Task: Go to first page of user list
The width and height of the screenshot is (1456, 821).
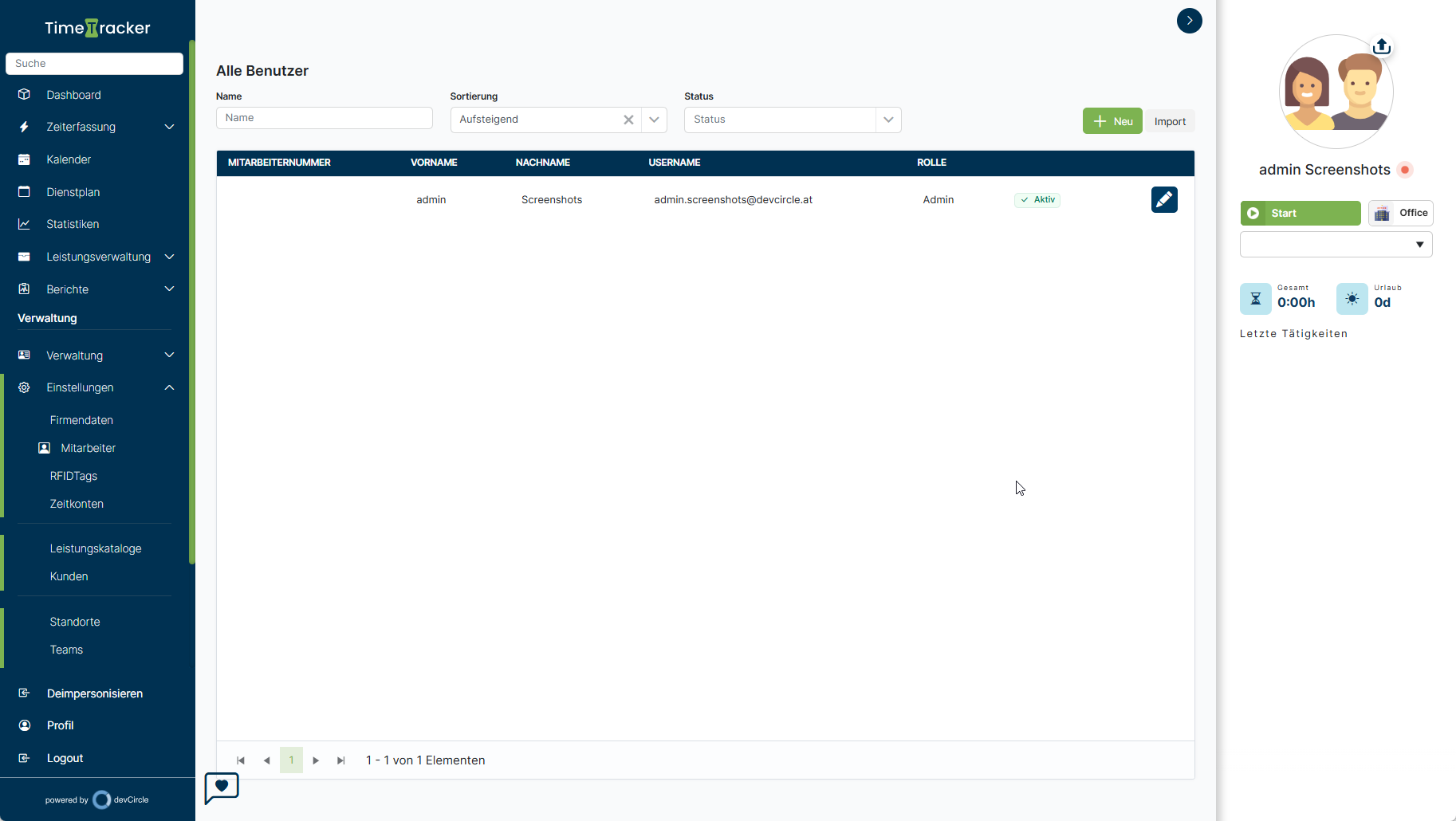Action: point(241,760)
